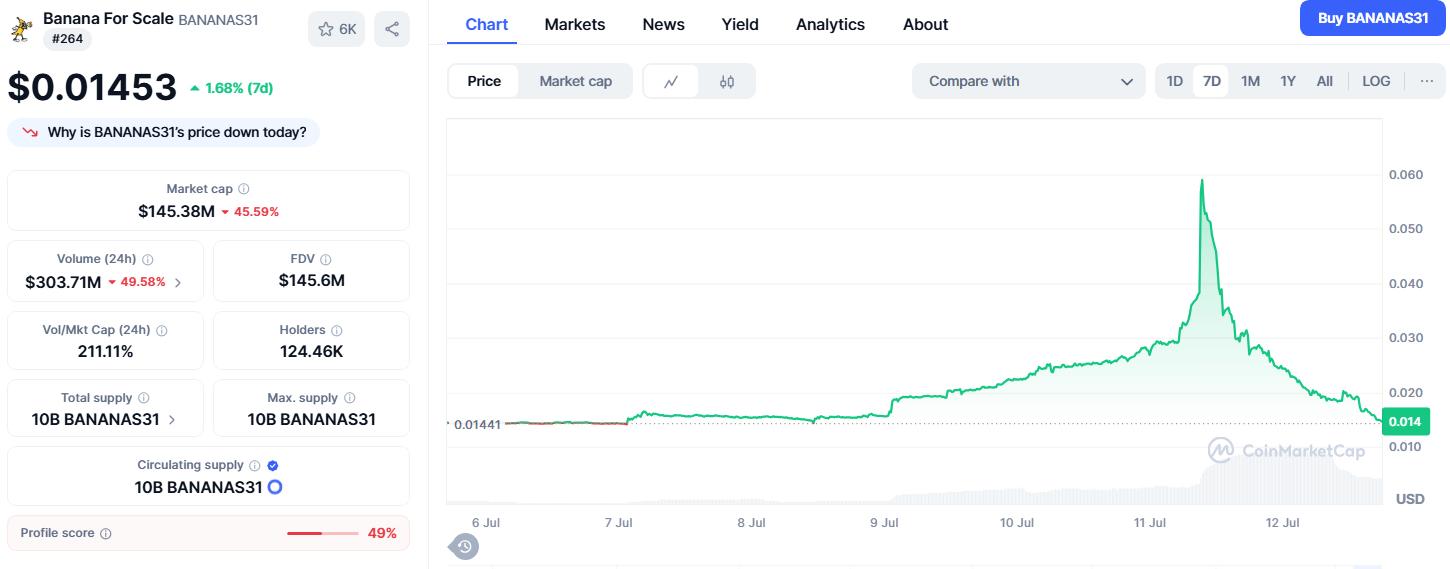Viewport: 1450px width, 569px height.
Task: Switch to candlestick chart view icon
Action: pyautogui.click(x=727, y=81)
